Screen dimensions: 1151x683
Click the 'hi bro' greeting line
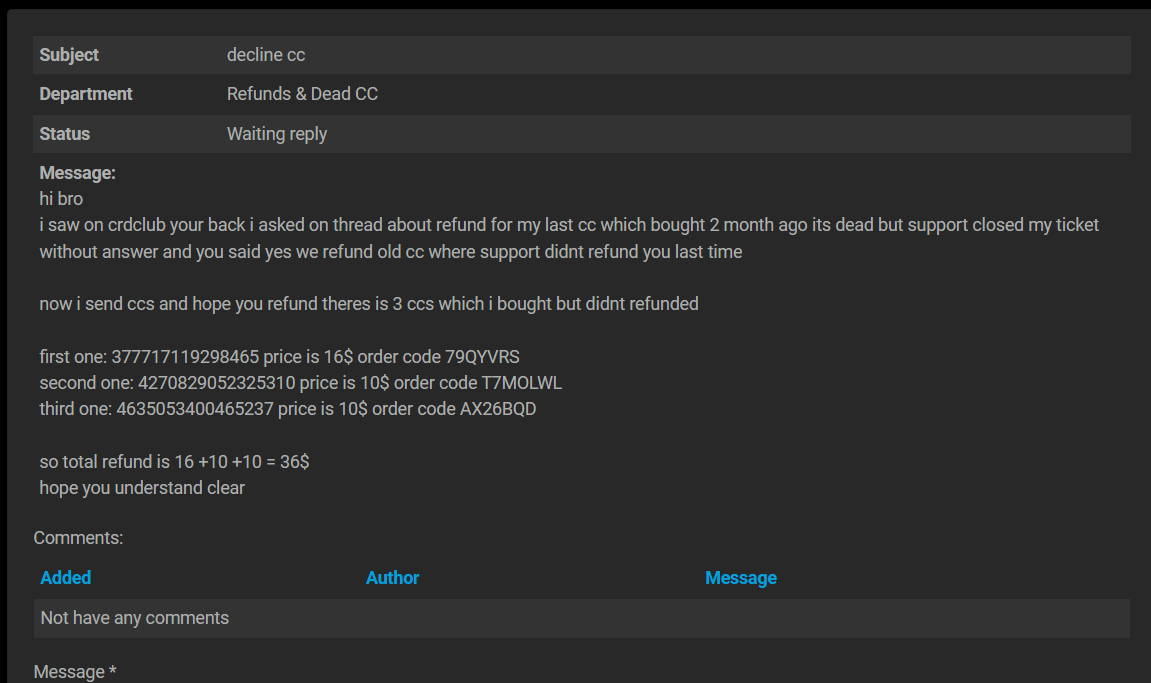61,199
